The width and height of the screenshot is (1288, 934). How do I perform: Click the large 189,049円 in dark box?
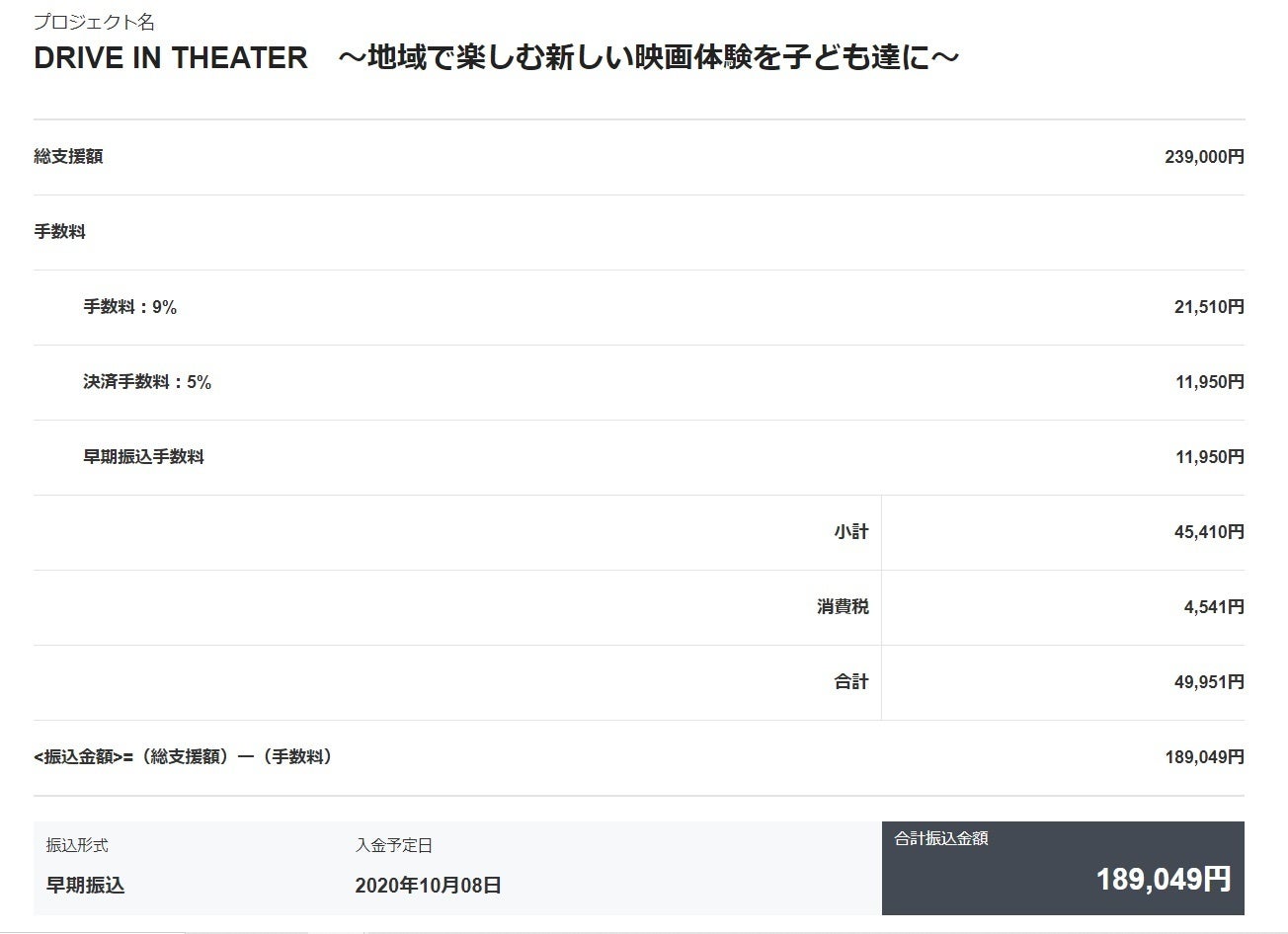pos(1163,879)
